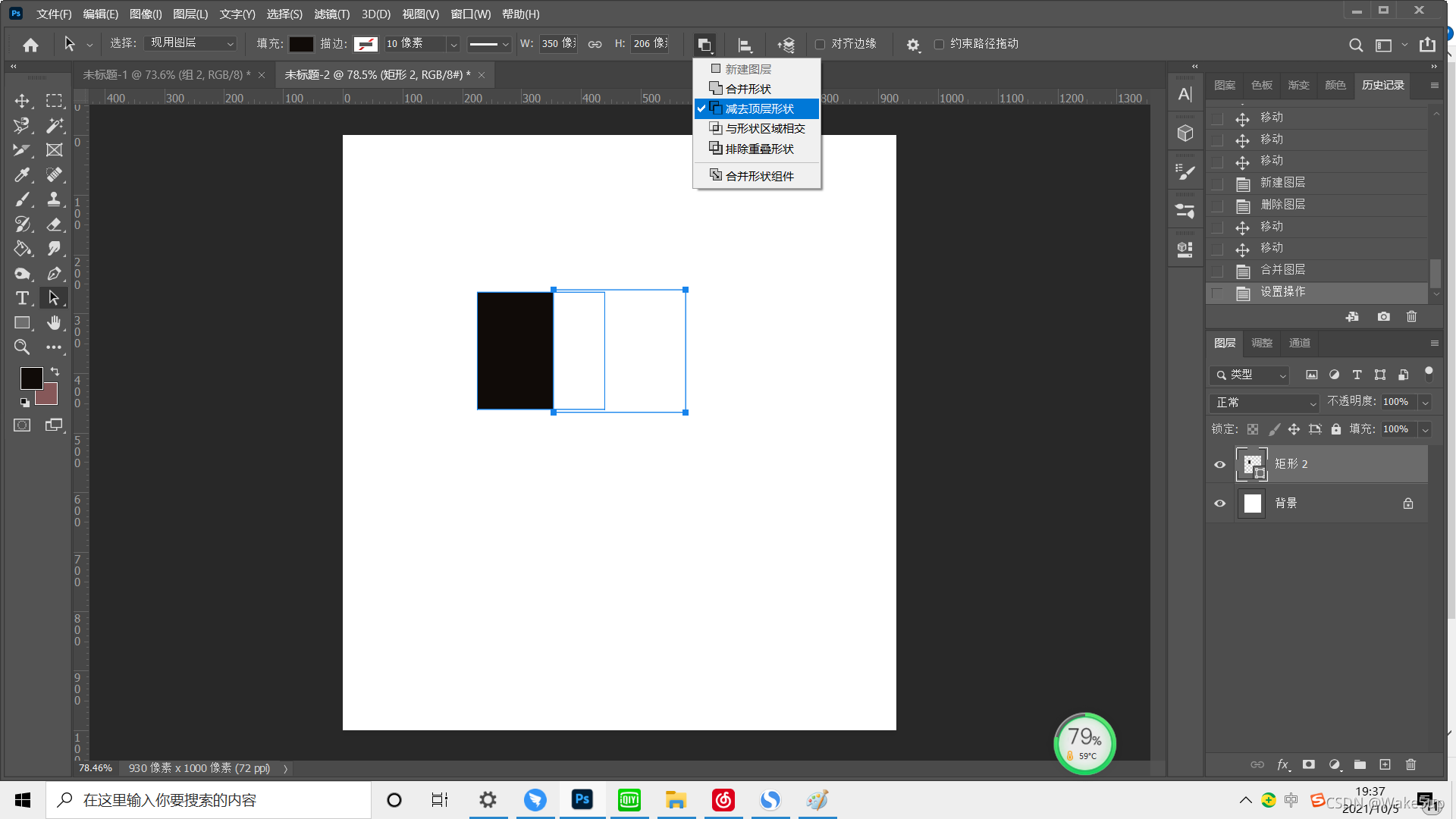Delete layer using Layers panel trash icon
Viewport: 1456px width, 819px height.
pyautogui.click(x=1410, y=764)
